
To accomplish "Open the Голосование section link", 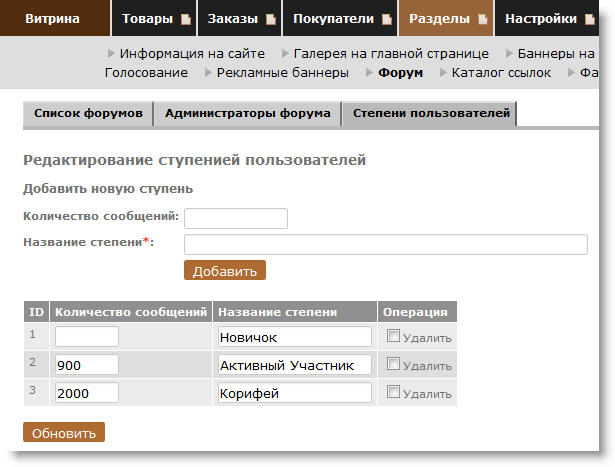I will tap(146, 73).
